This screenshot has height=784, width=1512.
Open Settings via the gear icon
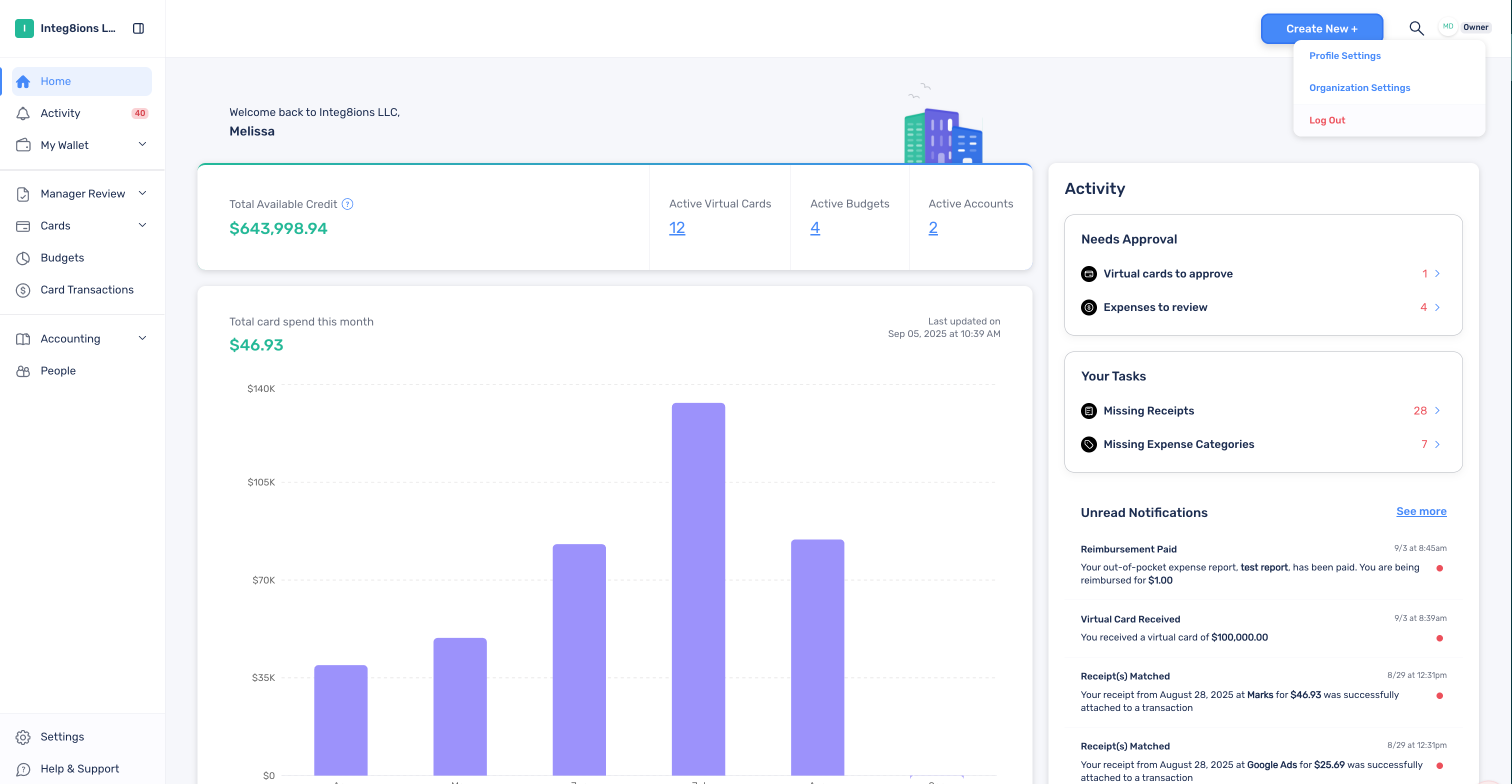23,737
